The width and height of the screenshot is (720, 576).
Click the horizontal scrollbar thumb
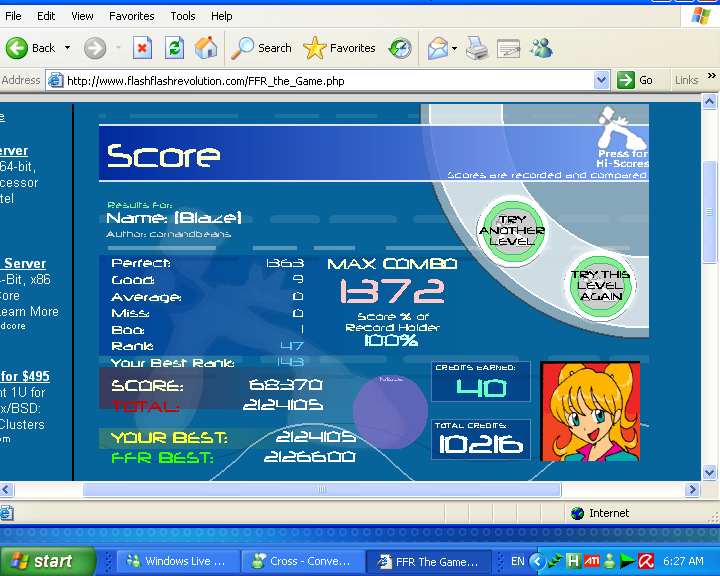320,490
